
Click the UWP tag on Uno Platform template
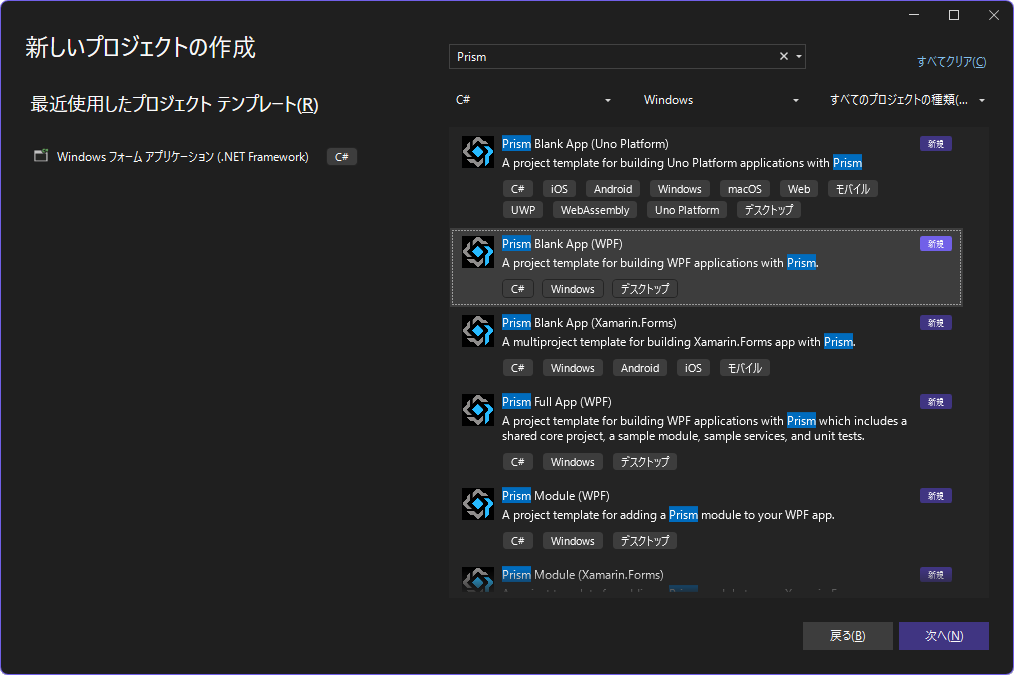[523, 210]
